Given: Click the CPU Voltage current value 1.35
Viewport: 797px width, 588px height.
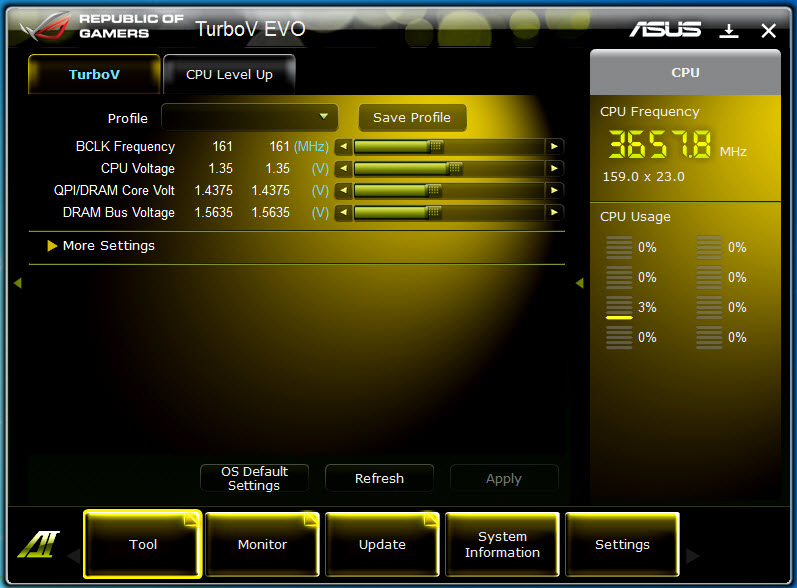Looking at the screenshot, I should pyautogui.click(x=221, y=168).
